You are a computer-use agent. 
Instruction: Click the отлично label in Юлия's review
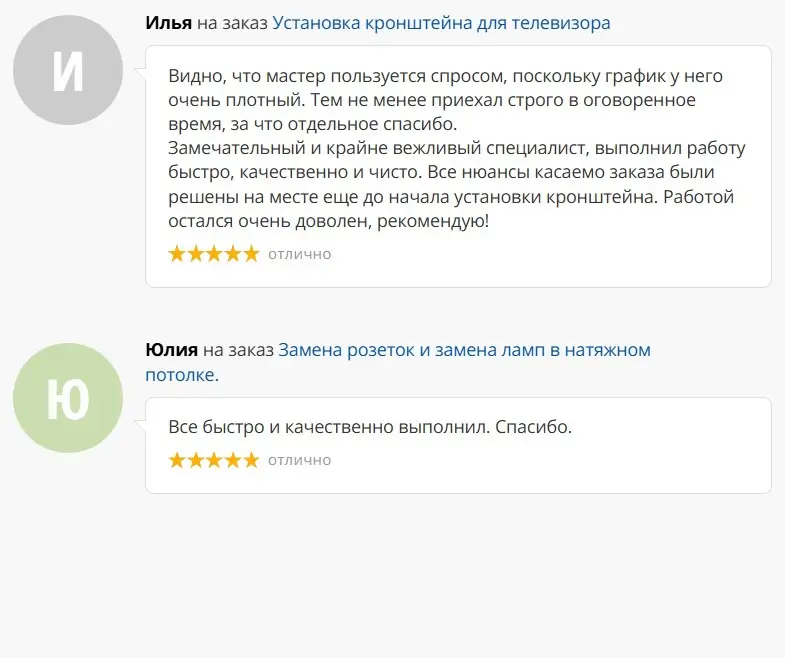click(x=299, y=460)
